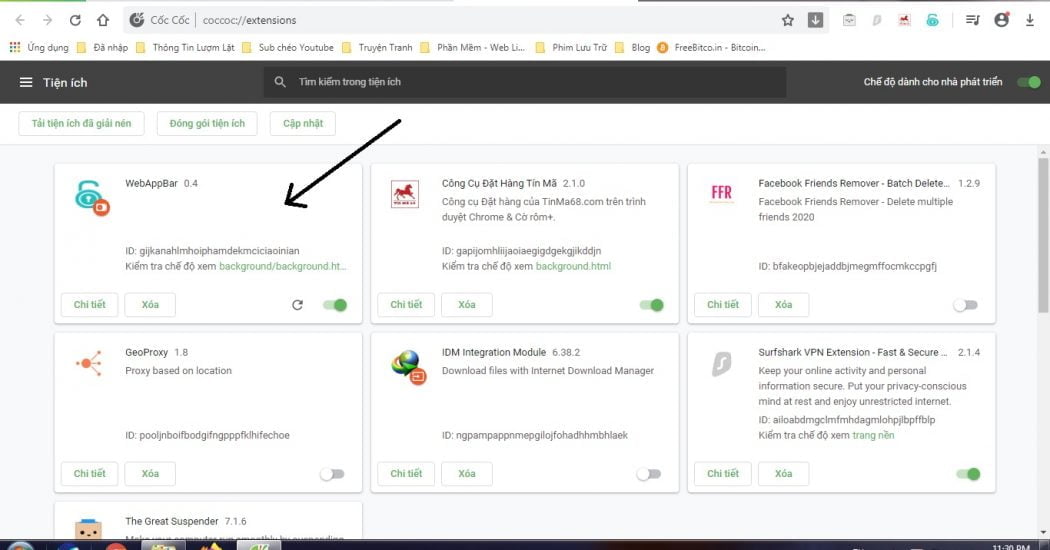Toggle developer mode switch off
Viewport: 1050px width, 550px height.
(1029, 82)
